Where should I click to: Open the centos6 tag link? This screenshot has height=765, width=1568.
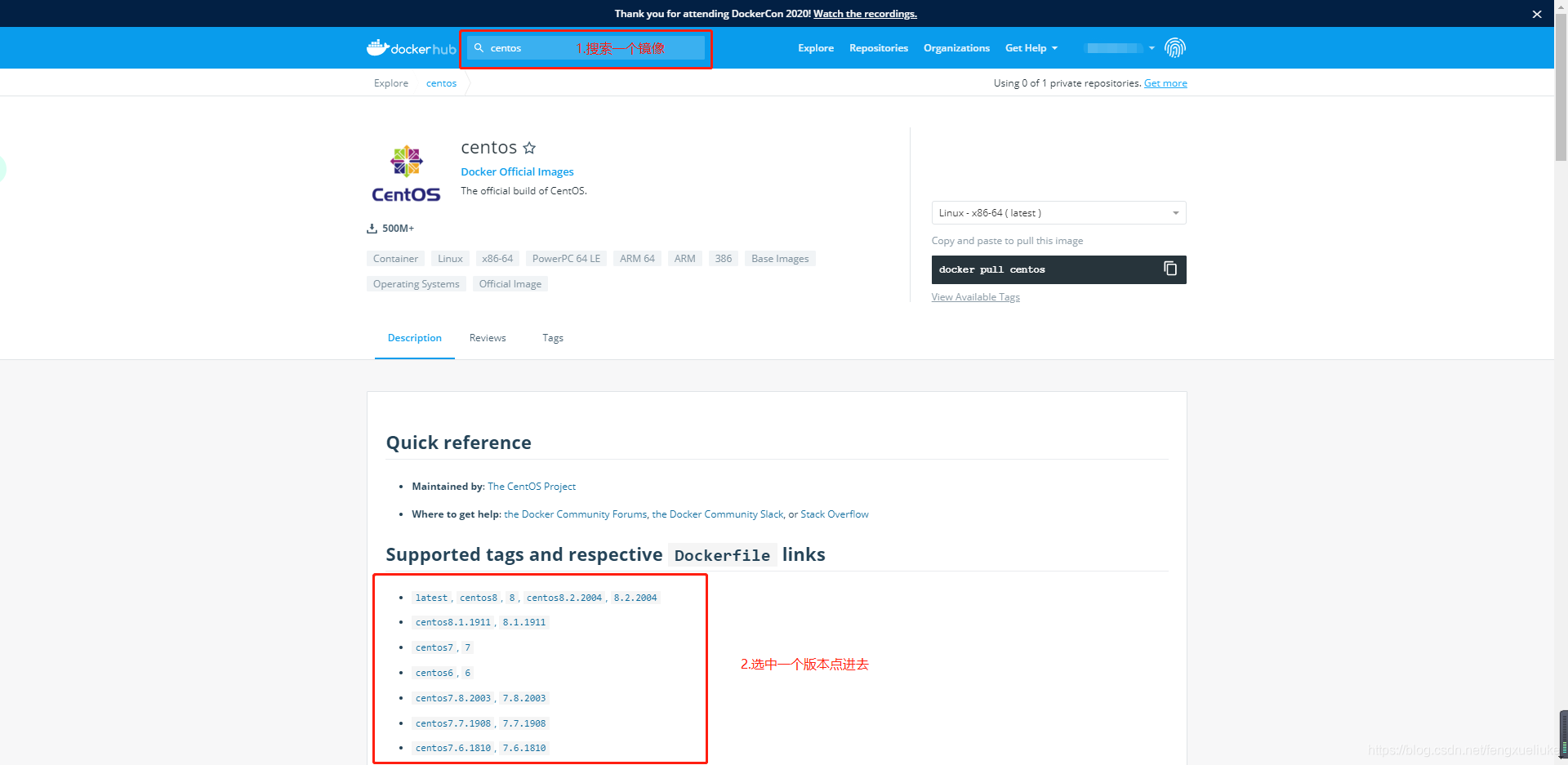[434, 673]
